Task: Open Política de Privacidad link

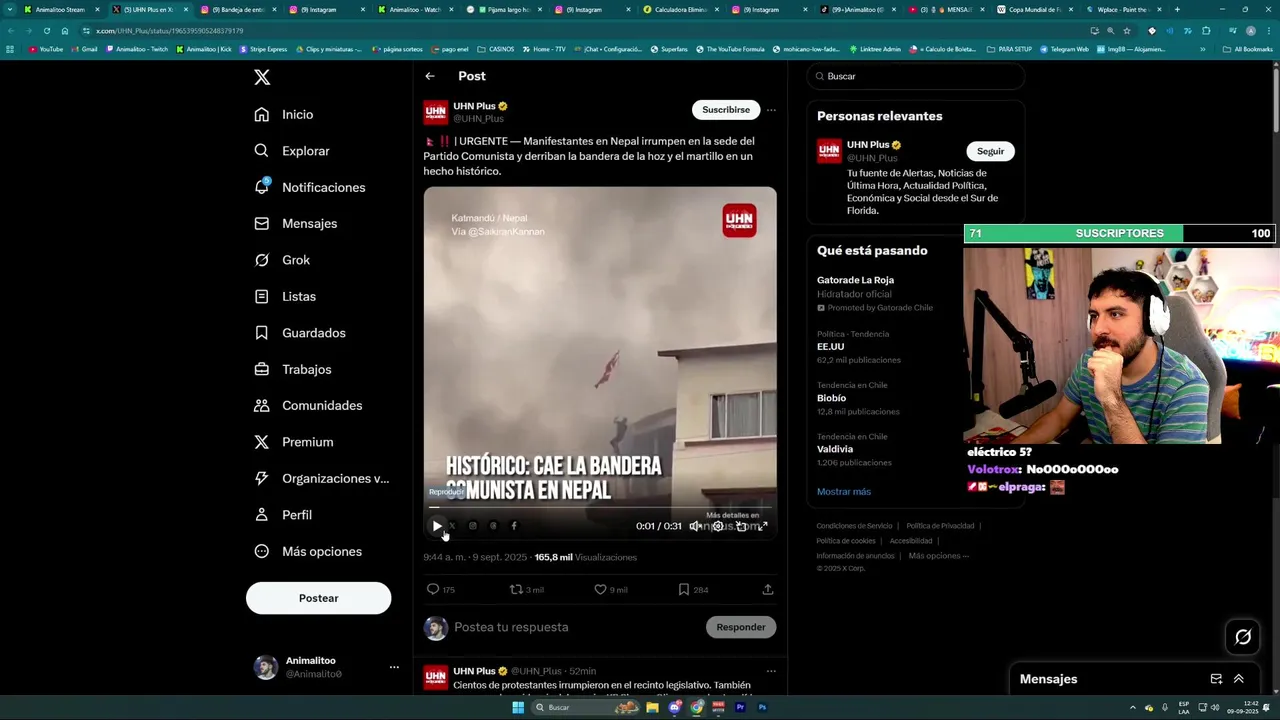Action: click(x=940, y=526)
